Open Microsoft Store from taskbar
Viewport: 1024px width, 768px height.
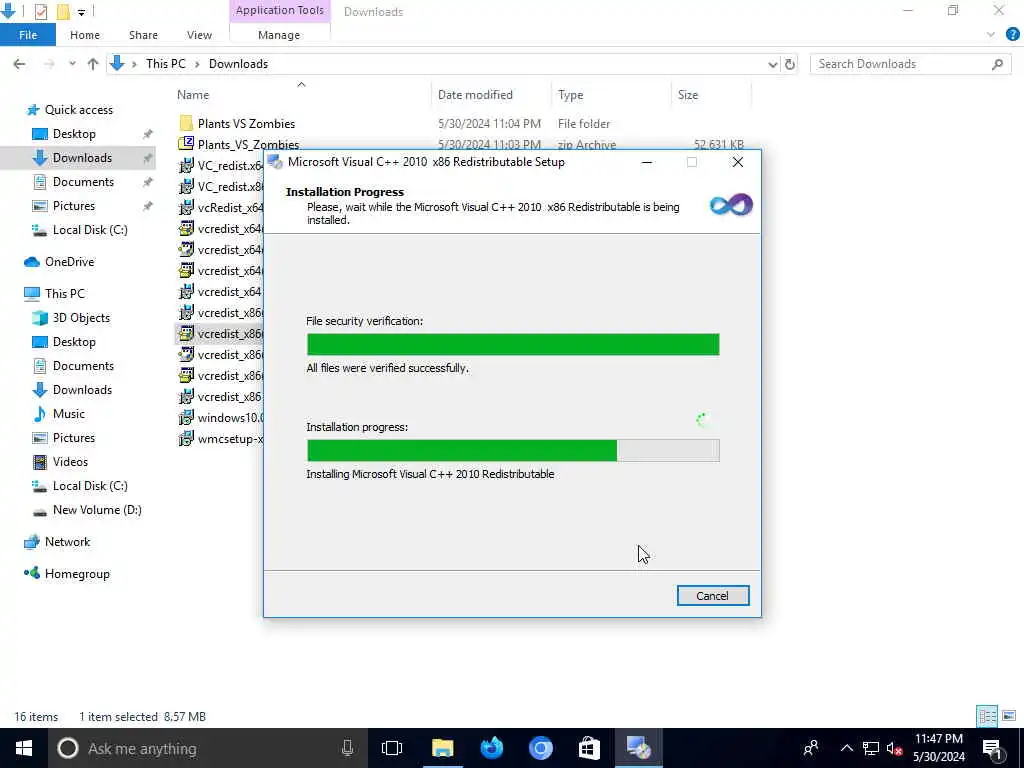tap(589, 748)
